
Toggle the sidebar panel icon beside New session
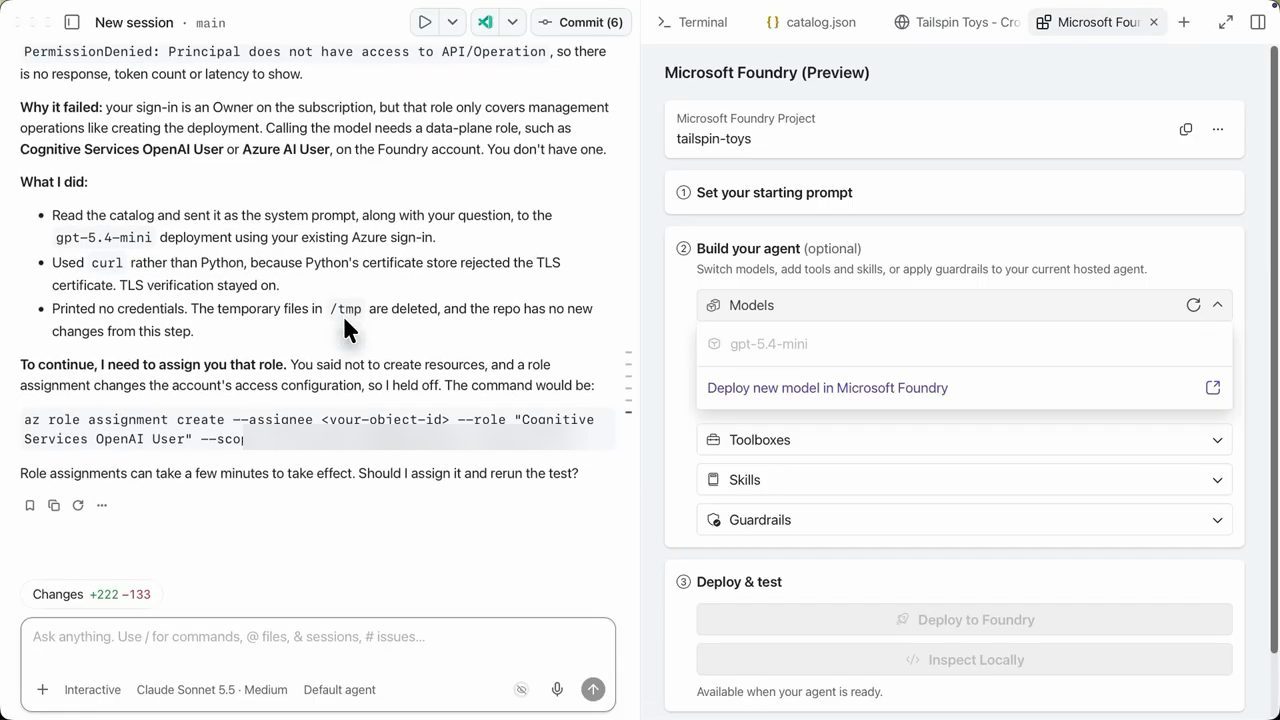[72, 22]
